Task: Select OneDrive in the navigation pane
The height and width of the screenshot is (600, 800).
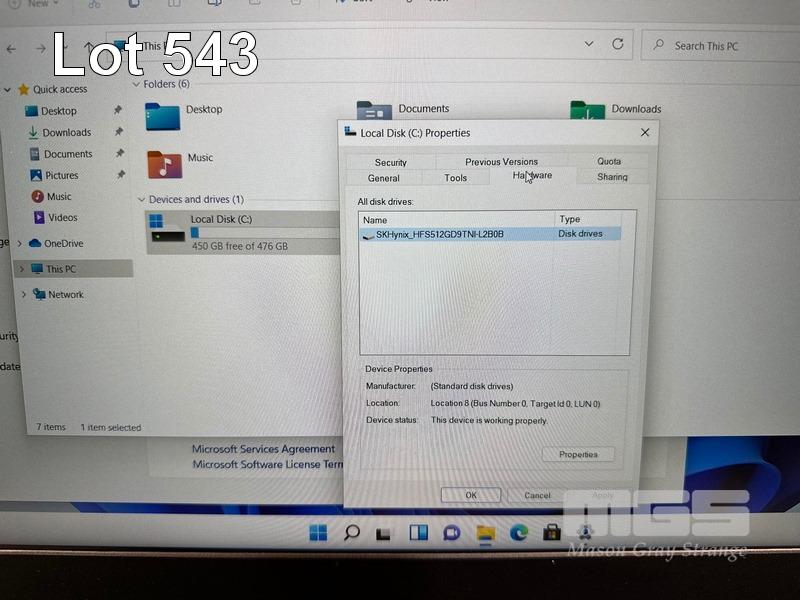Action: [x=63, y=243]
